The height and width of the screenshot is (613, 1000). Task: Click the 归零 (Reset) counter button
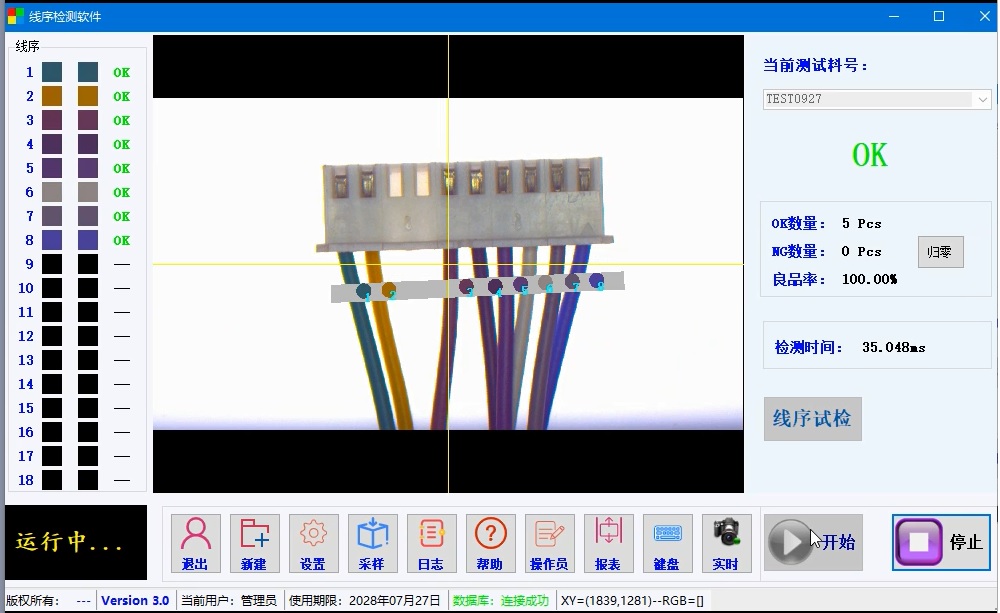[940, 252]
